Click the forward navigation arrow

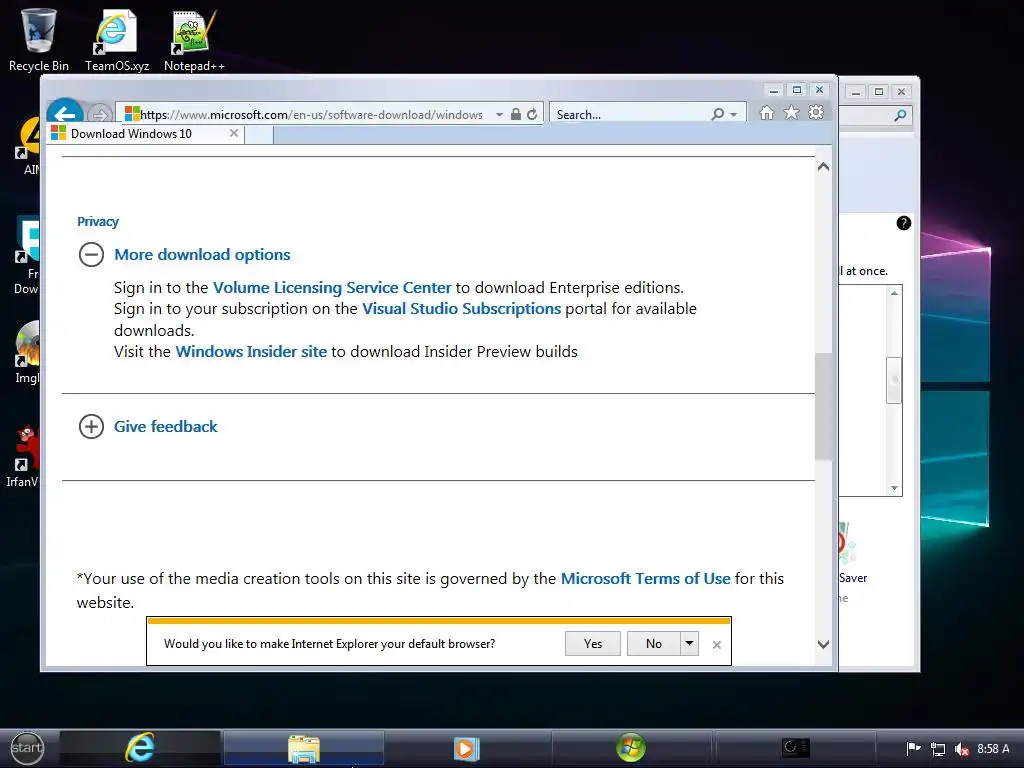pos(99,114)
